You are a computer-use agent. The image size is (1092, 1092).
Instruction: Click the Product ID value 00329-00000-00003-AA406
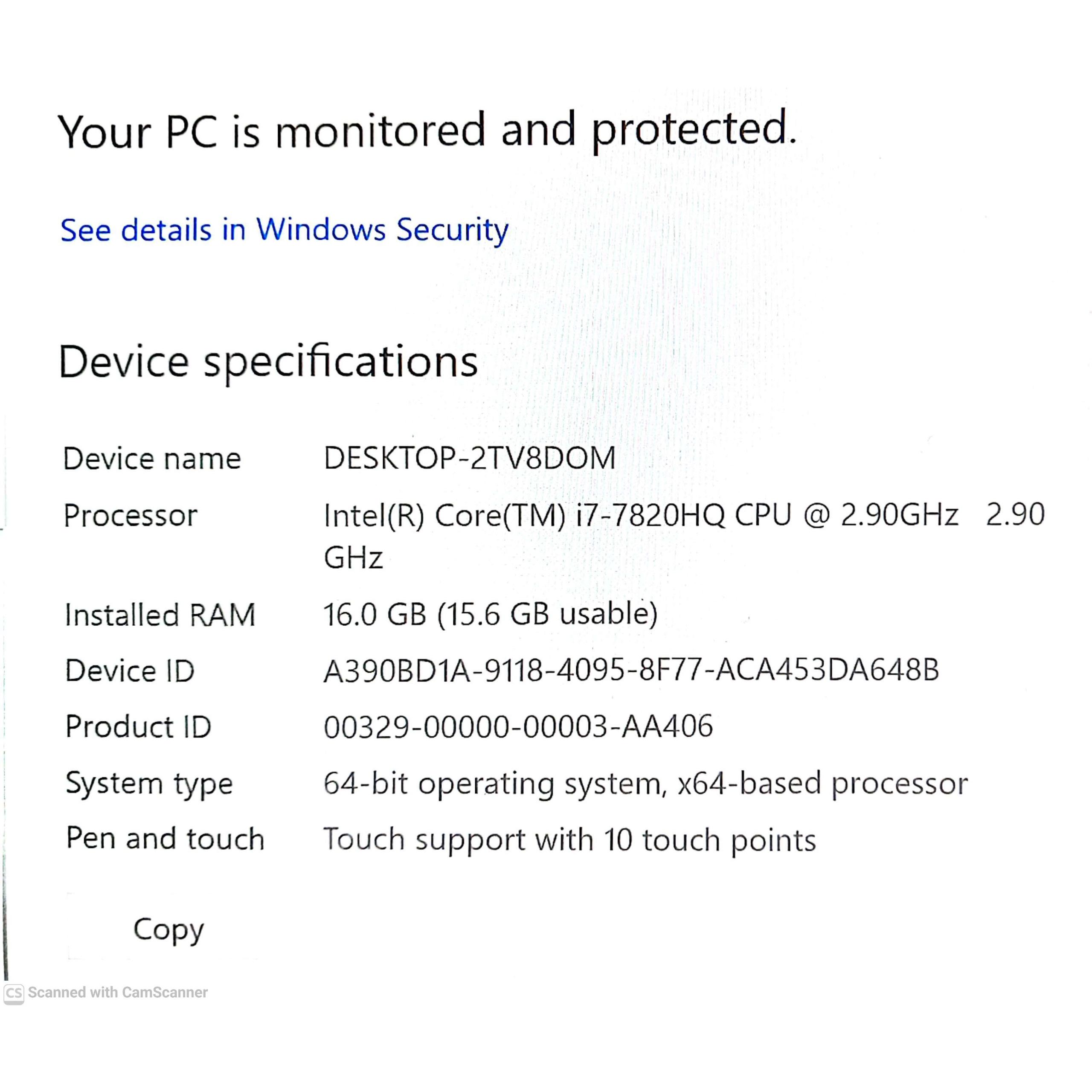[518, 727]
